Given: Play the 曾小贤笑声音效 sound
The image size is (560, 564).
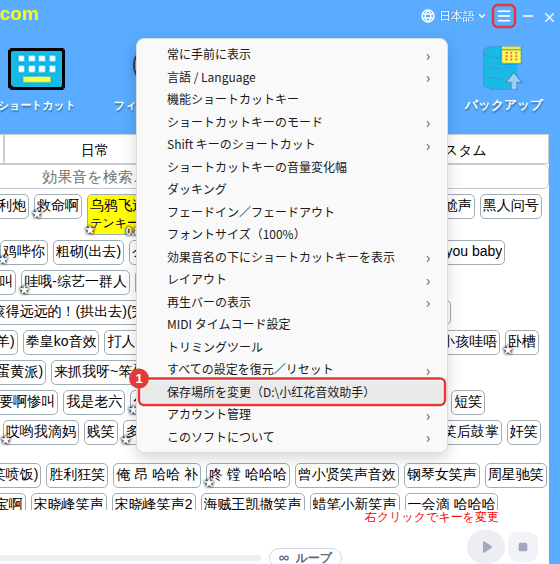Looking at the screenshot, I should (347, 475).
